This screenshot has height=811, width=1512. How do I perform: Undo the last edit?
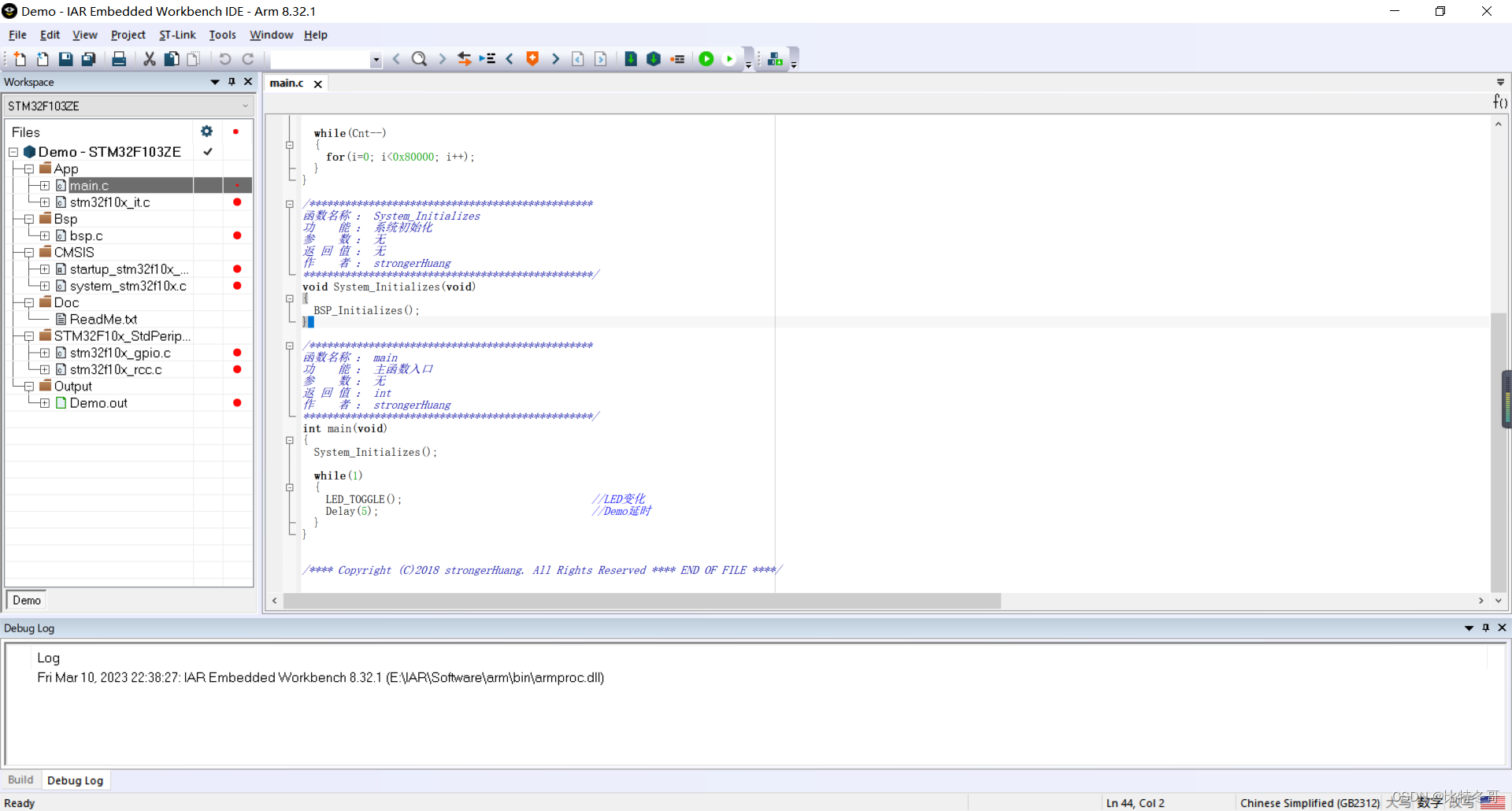click(x=224, y=59)
